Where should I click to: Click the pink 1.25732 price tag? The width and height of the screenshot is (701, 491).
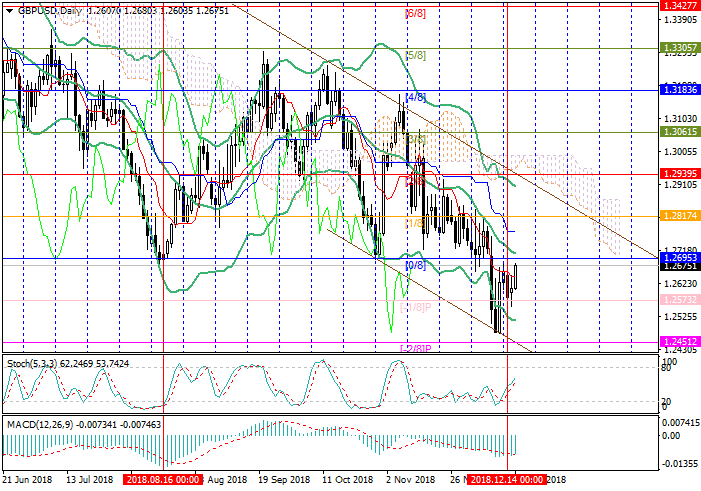pyautogui.click(x=680, y=300)
